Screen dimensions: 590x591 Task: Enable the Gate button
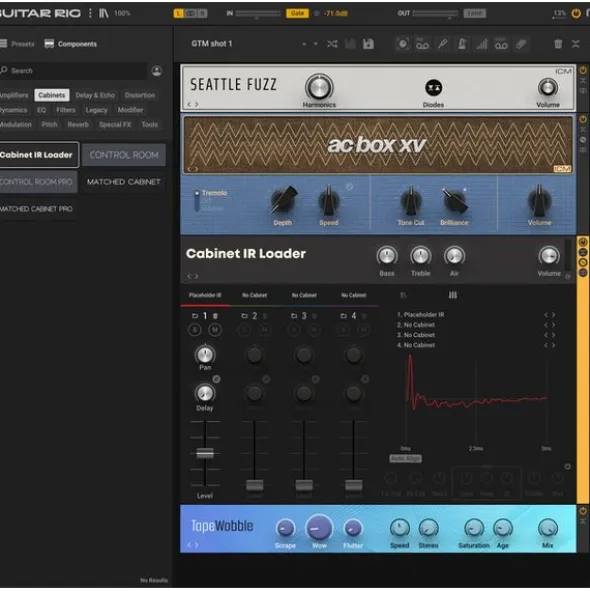tap(297, 13)
